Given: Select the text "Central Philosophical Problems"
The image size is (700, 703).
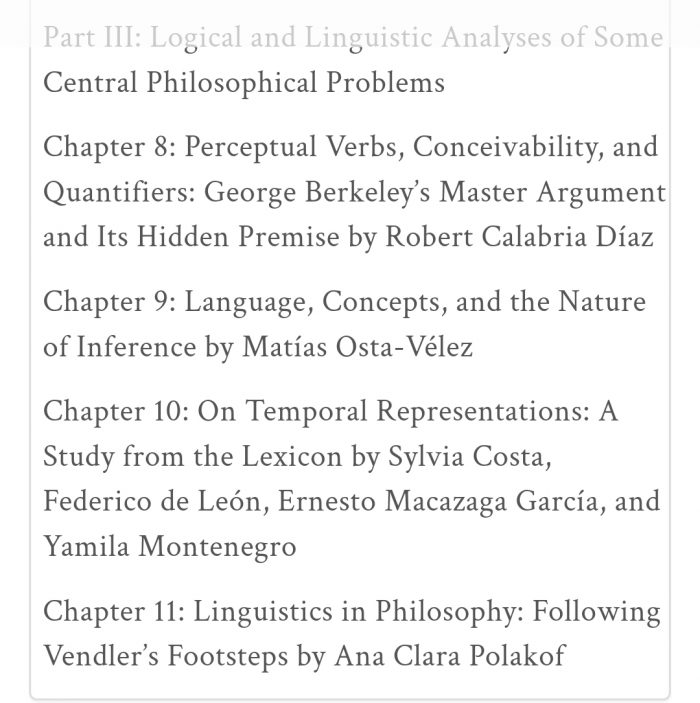Looking at the screenshot, I should (x=244, y=82).
